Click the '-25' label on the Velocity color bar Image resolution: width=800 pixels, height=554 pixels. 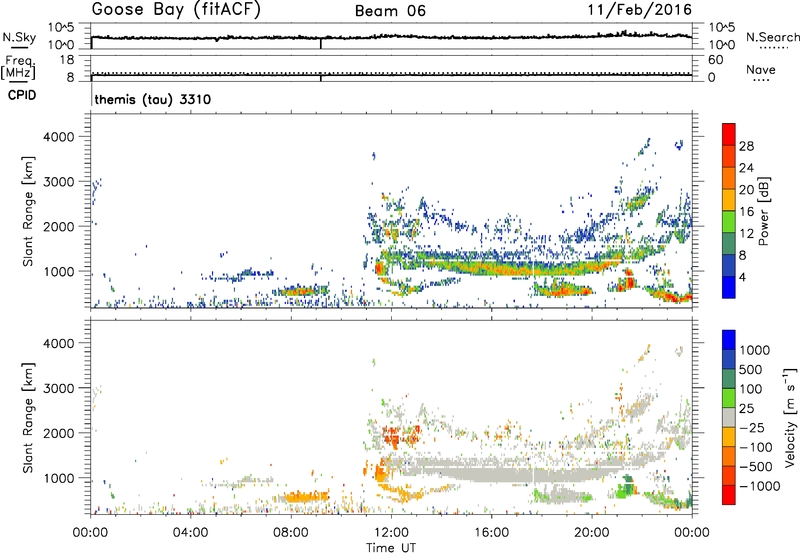[x=752, y=427]
